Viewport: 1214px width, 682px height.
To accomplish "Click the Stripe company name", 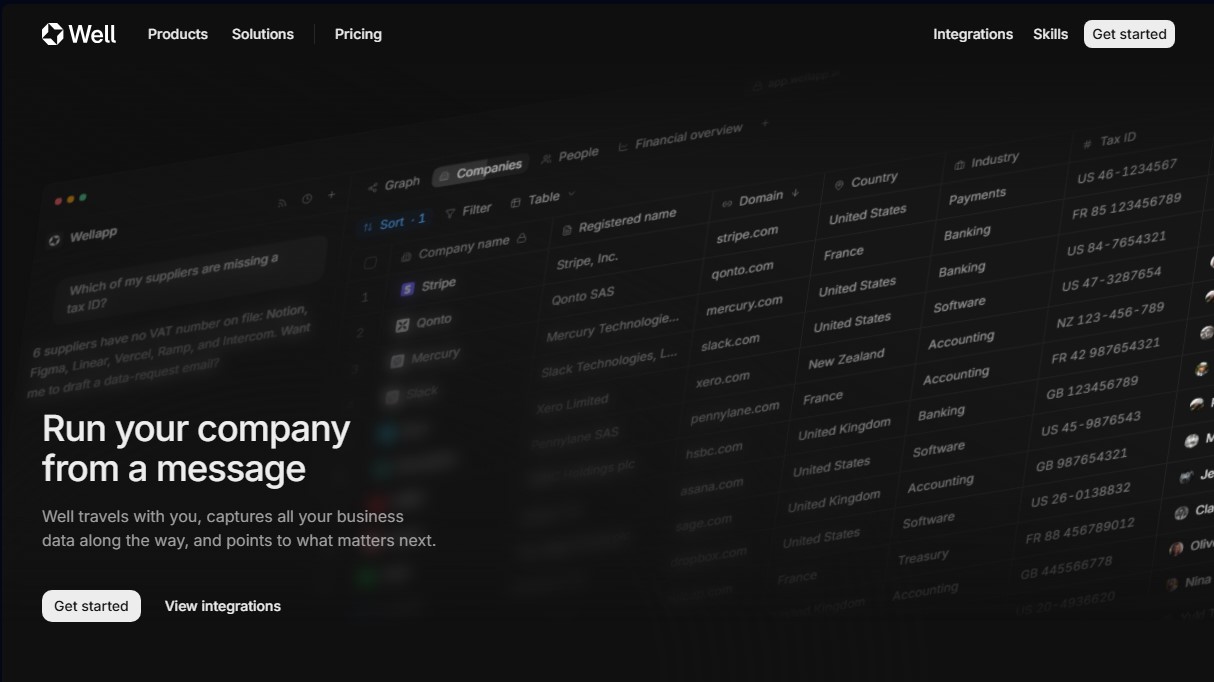I will coord(438,285).
